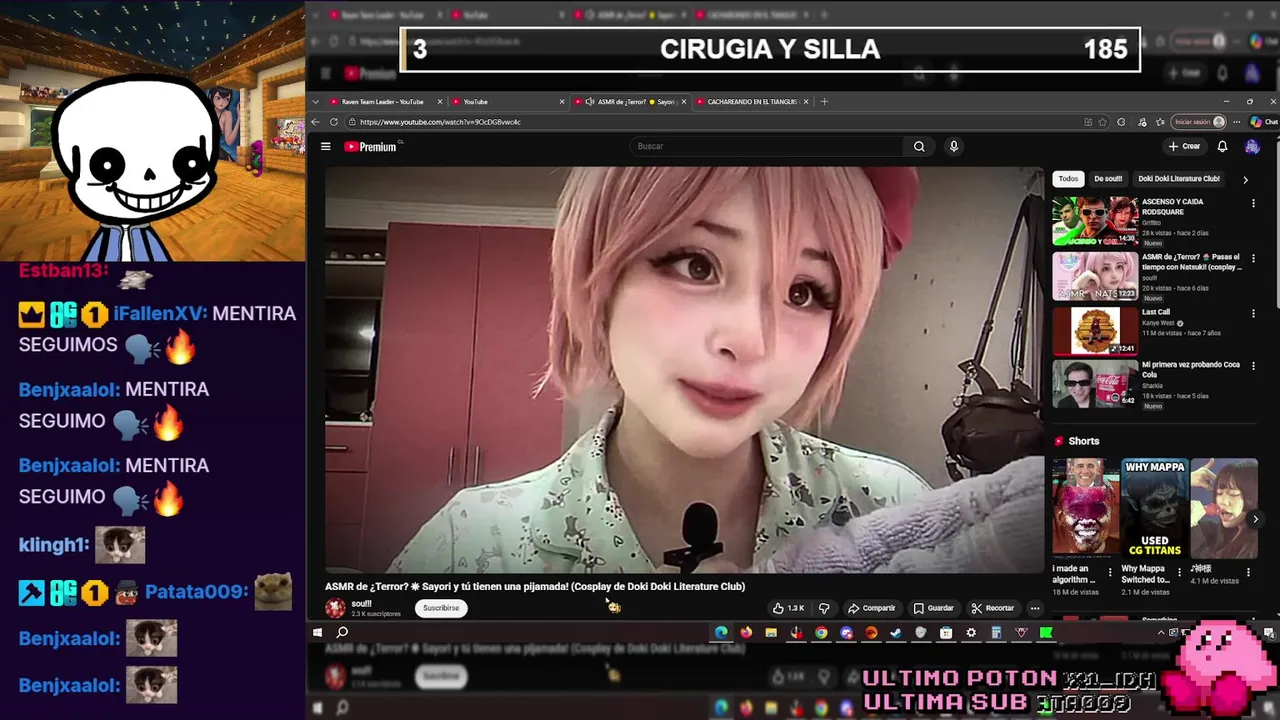Show more filter chips with right arrow
This screenshot has width=1280, height=720.
(1245, 180)
